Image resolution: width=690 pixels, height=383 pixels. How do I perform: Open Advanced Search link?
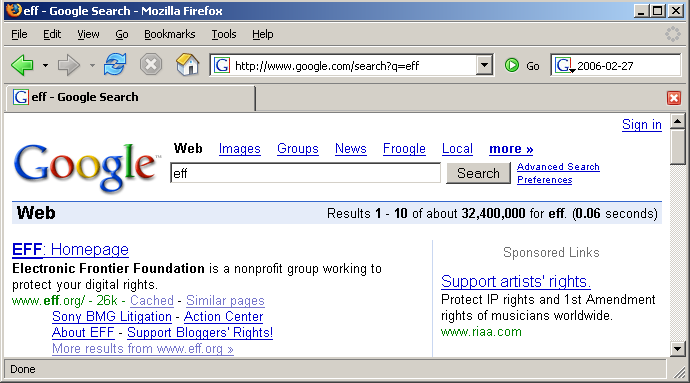(x=558, y=167)
